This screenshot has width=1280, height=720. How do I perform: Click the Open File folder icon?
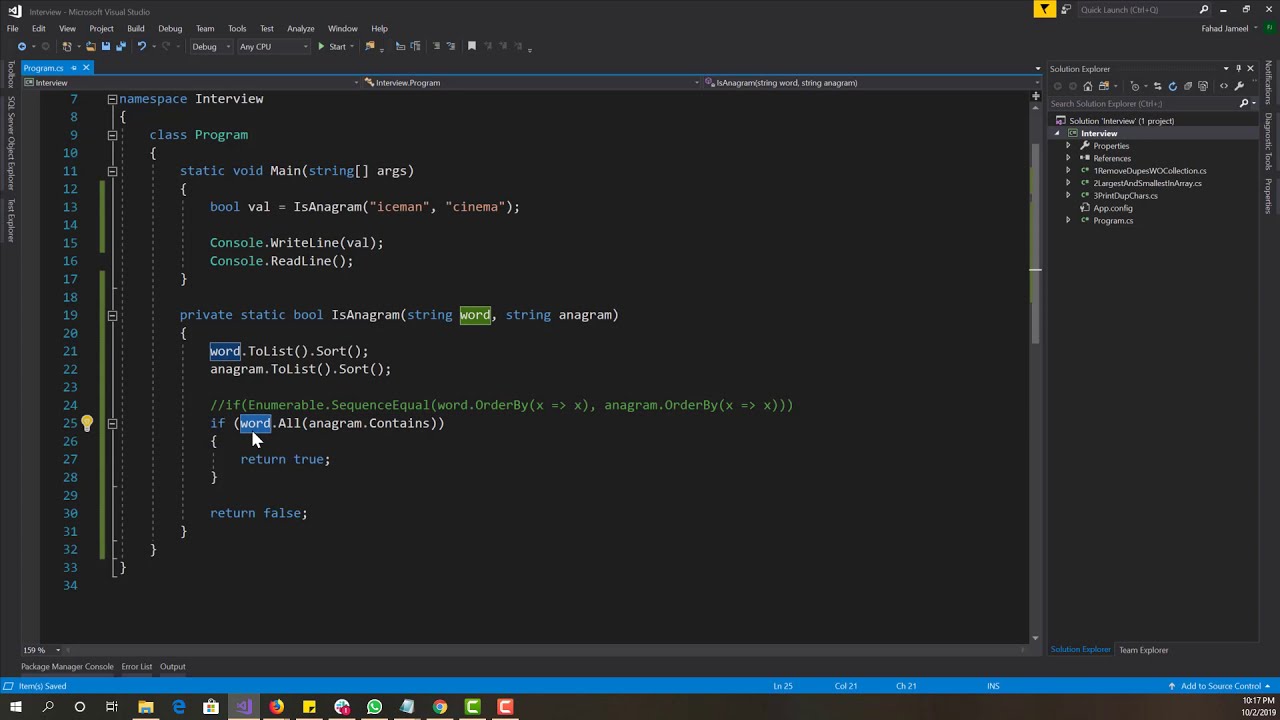pos(91,46)
